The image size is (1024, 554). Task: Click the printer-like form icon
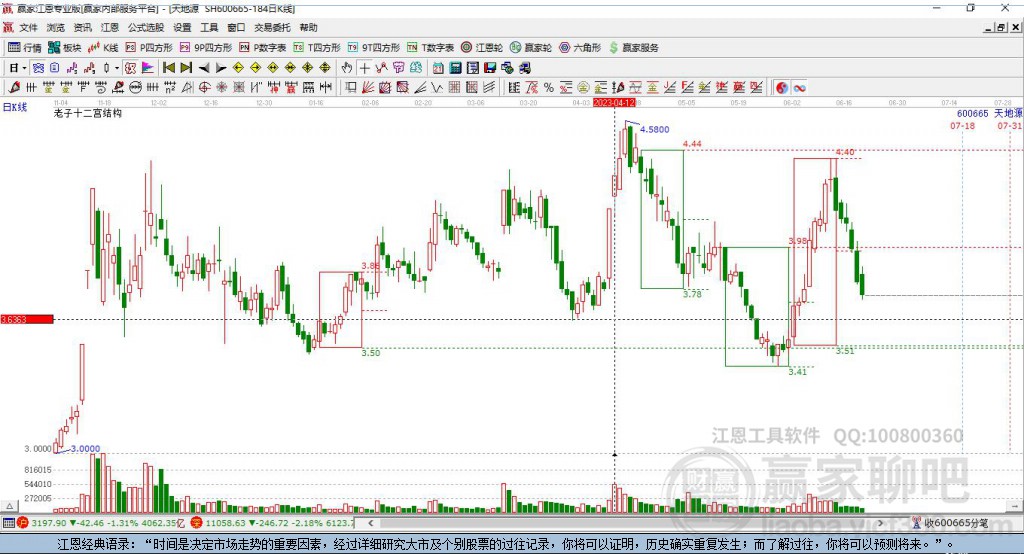[x=473, y=68]
